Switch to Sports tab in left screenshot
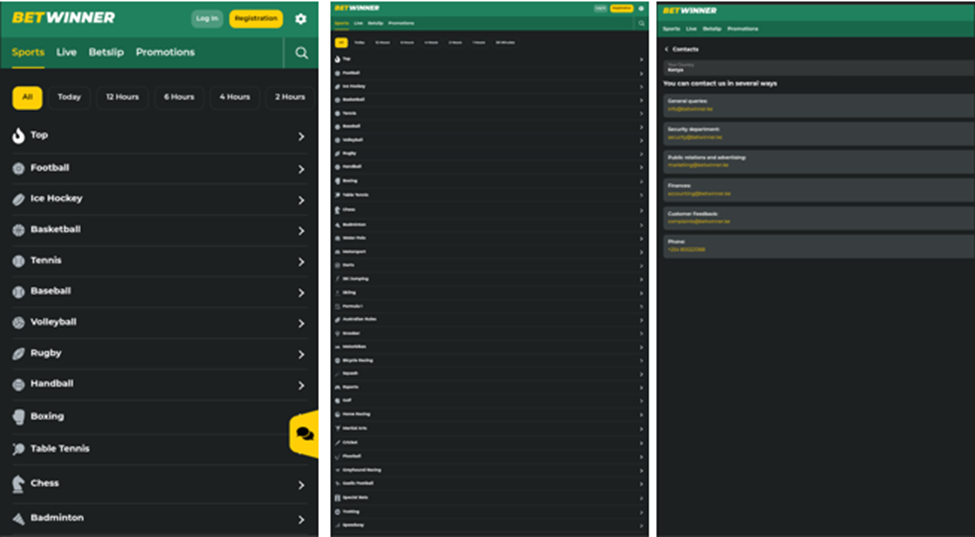The image size is (975, 537). (x=28, y=53)
